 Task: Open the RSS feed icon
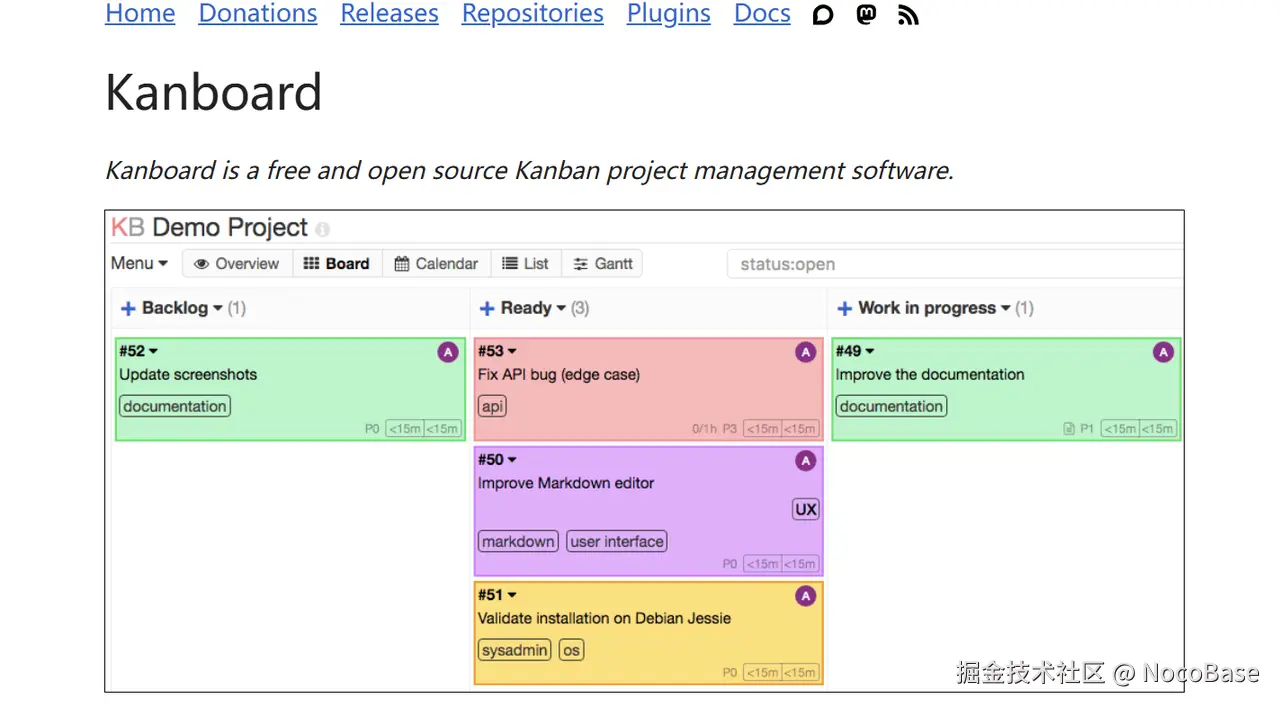(908, 15)
